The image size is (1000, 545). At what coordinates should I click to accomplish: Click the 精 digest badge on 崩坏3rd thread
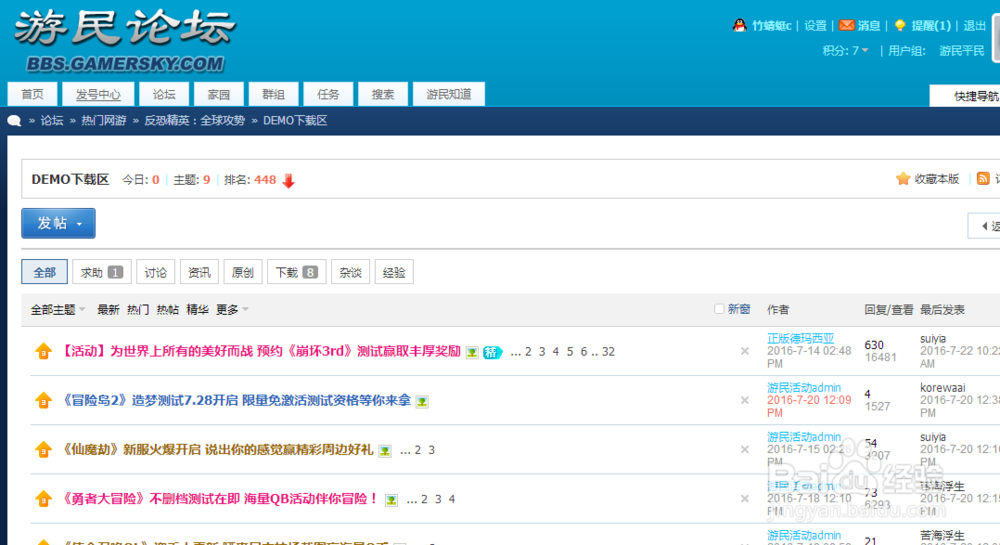pos(492,352)
